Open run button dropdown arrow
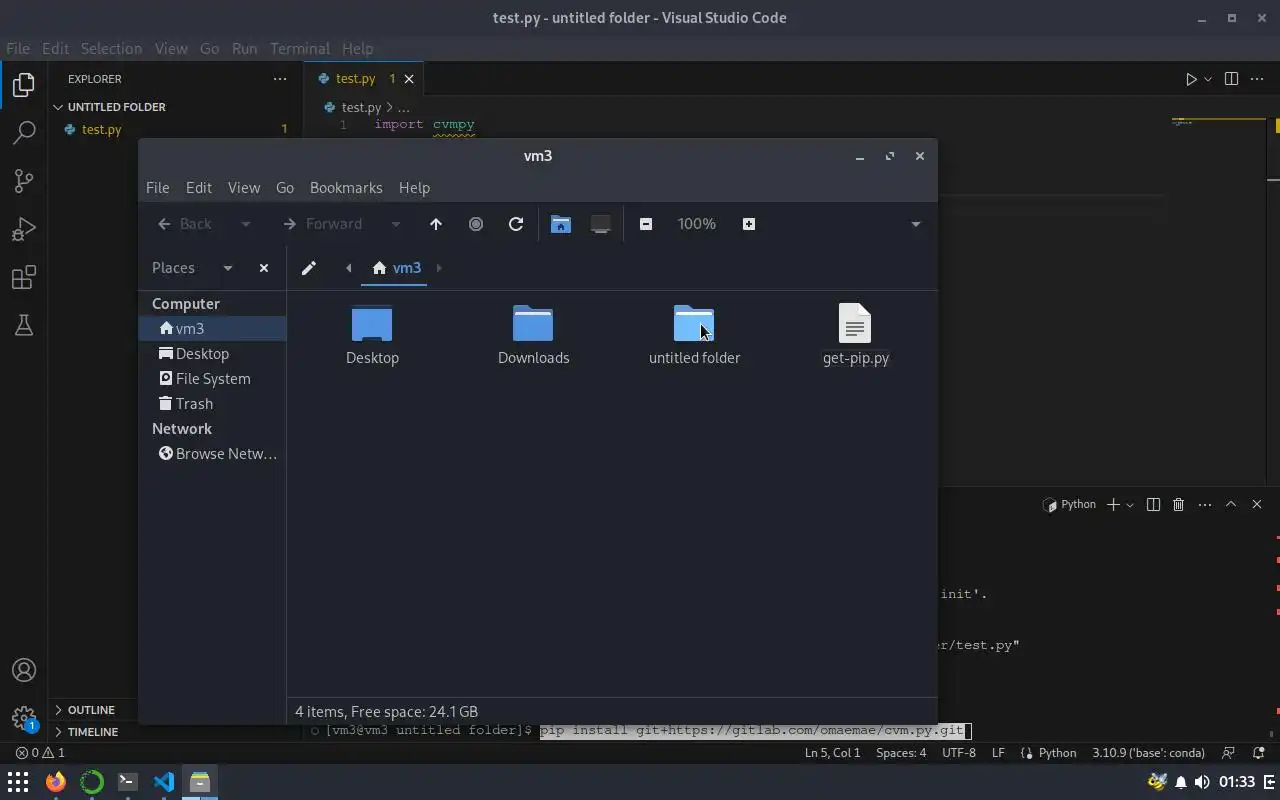The width and height of the screenshot is (1280, 800). [x=1208, y=79]
